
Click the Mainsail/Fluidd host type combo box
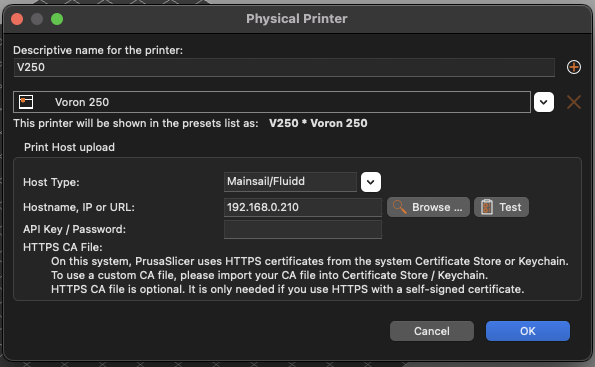[290, 182]
